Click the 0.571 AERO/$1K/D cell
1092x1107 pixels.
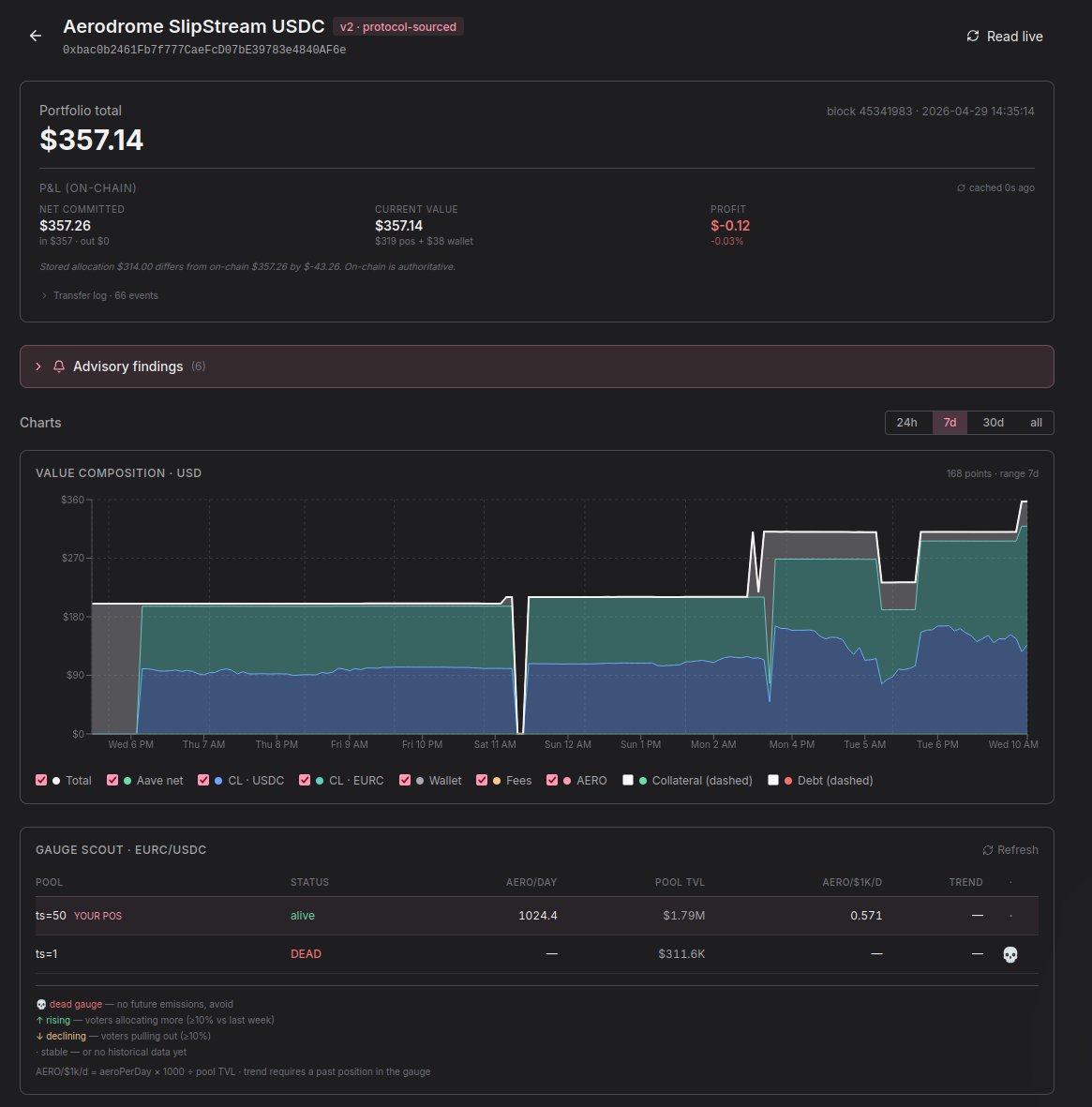(x=866, y=916)
